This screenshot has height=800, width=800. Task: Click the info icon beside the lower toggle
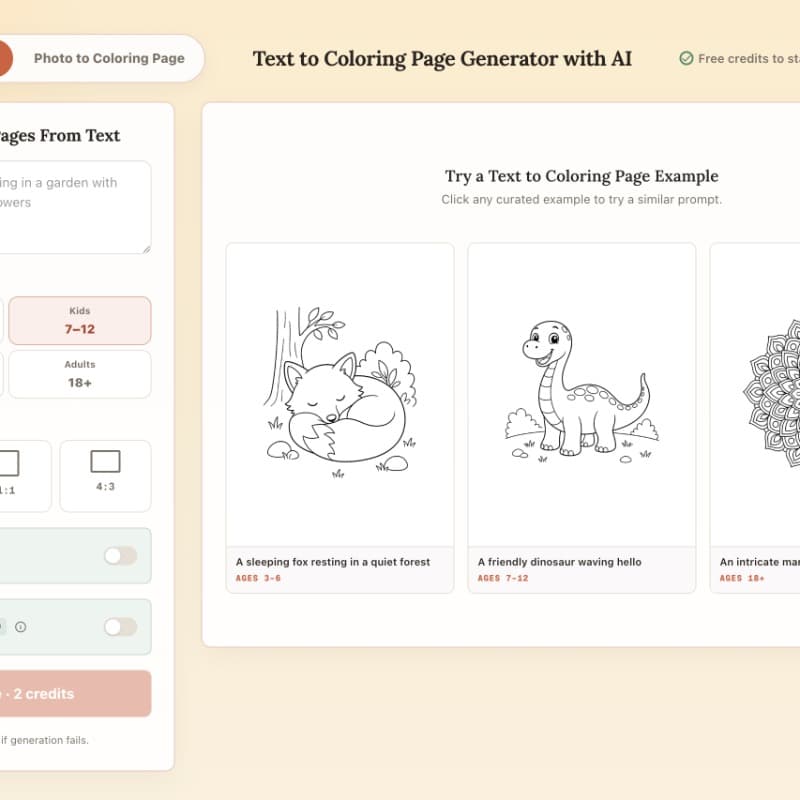(x=20, y=627)
